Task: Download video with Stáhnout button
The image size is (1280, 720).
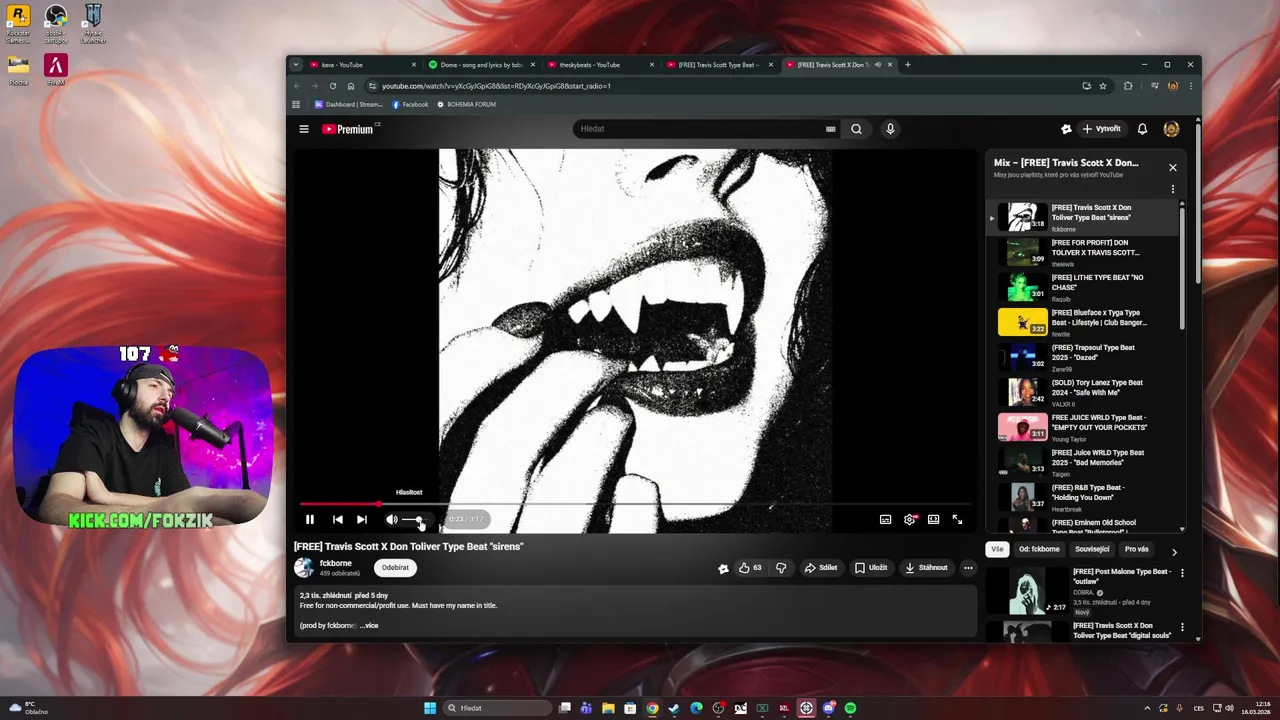Action: 926,568
